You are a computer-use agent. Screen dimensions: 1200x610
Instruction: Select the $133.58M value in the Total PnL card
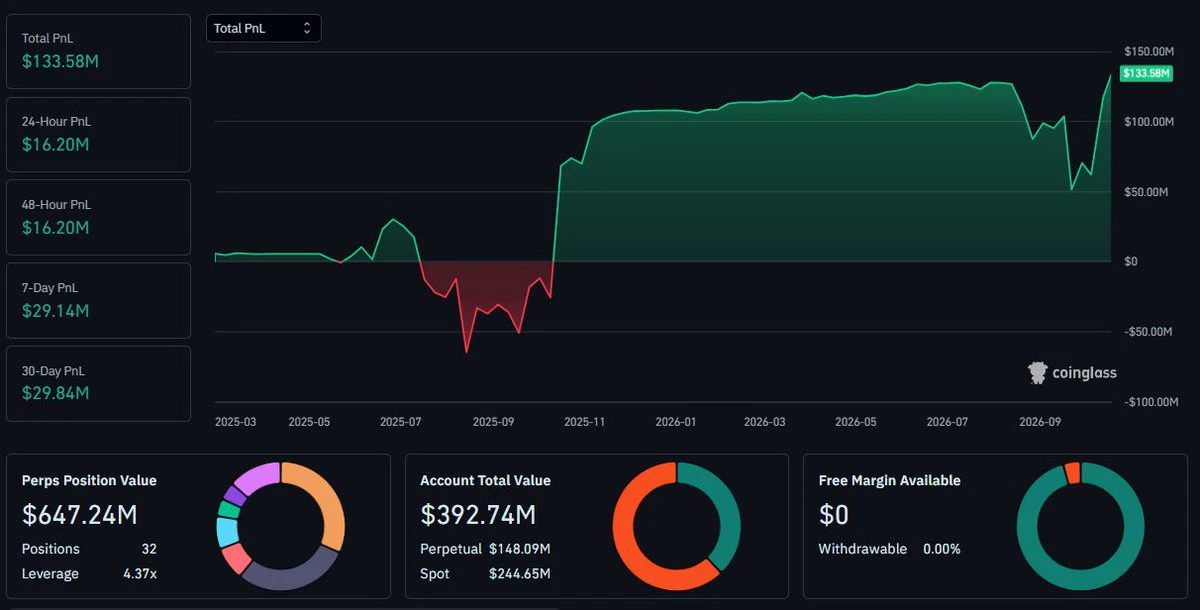pyautogui.click(x=60, y=61)
